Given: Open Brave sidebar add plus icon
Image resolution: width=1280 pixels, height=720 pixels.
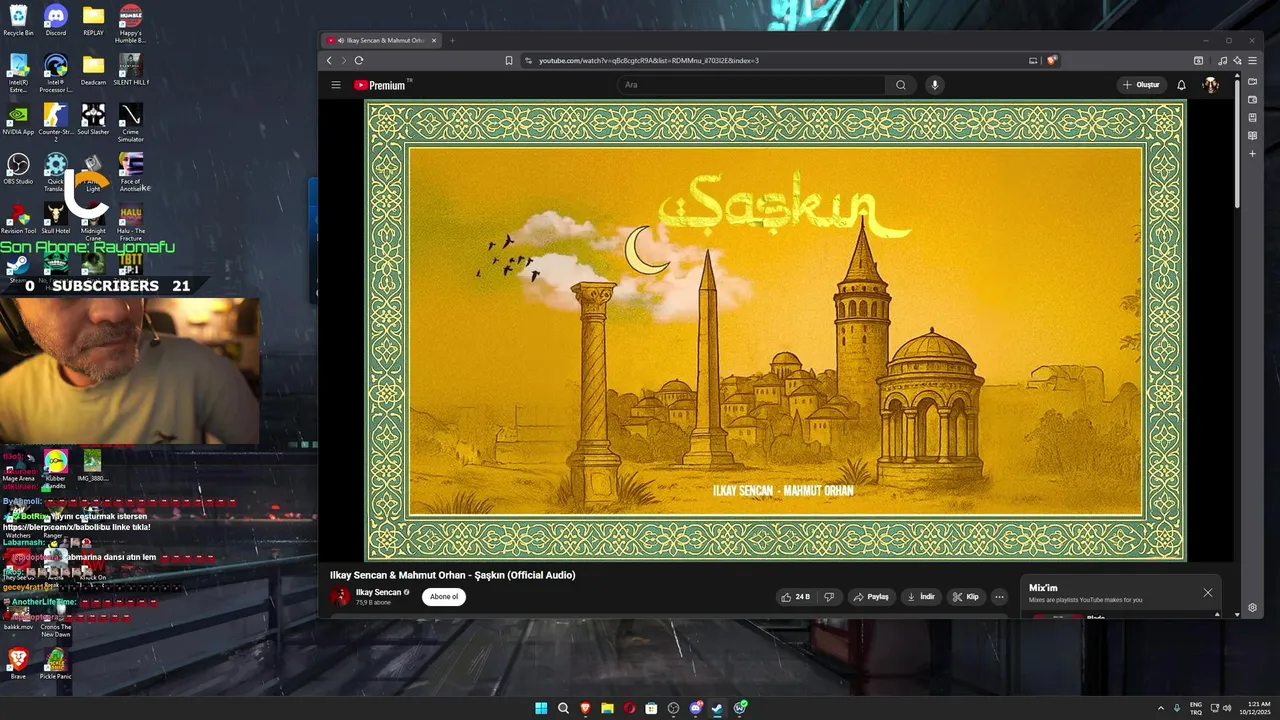Looking at the screenshot, I should point(1252,154).
